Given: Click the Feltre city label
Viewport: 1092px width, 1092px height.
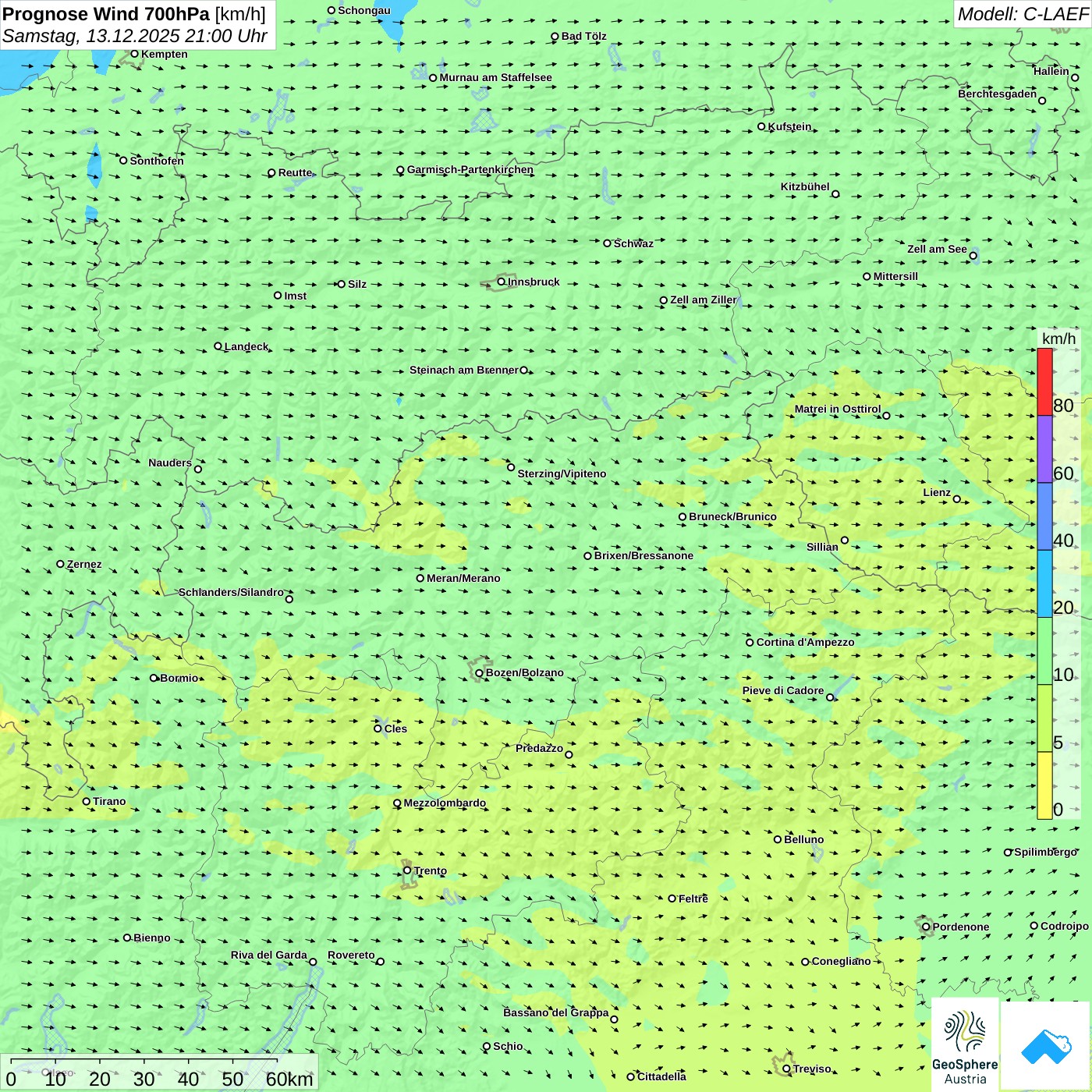Looking at the screenshot, I should tap(693, 899).
